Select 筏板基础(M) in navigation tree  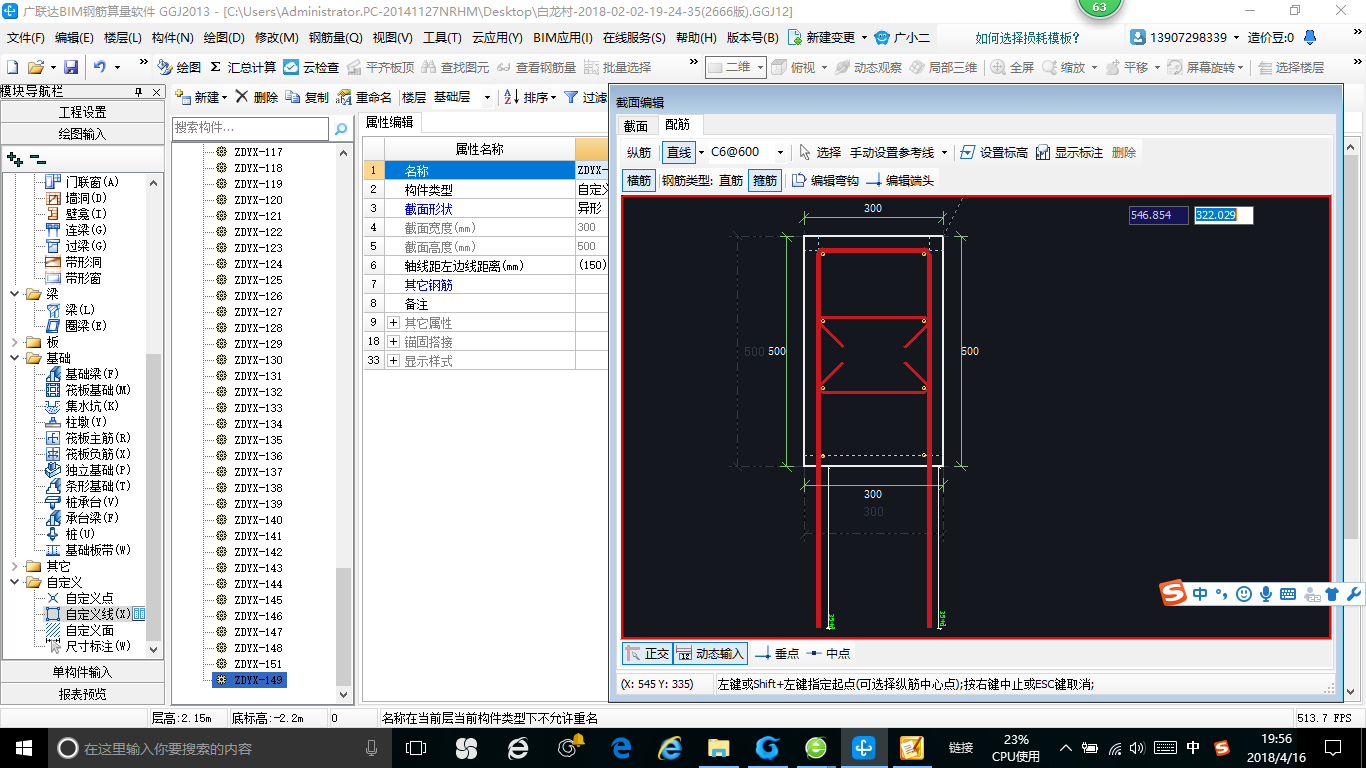[x=88, y=390]
